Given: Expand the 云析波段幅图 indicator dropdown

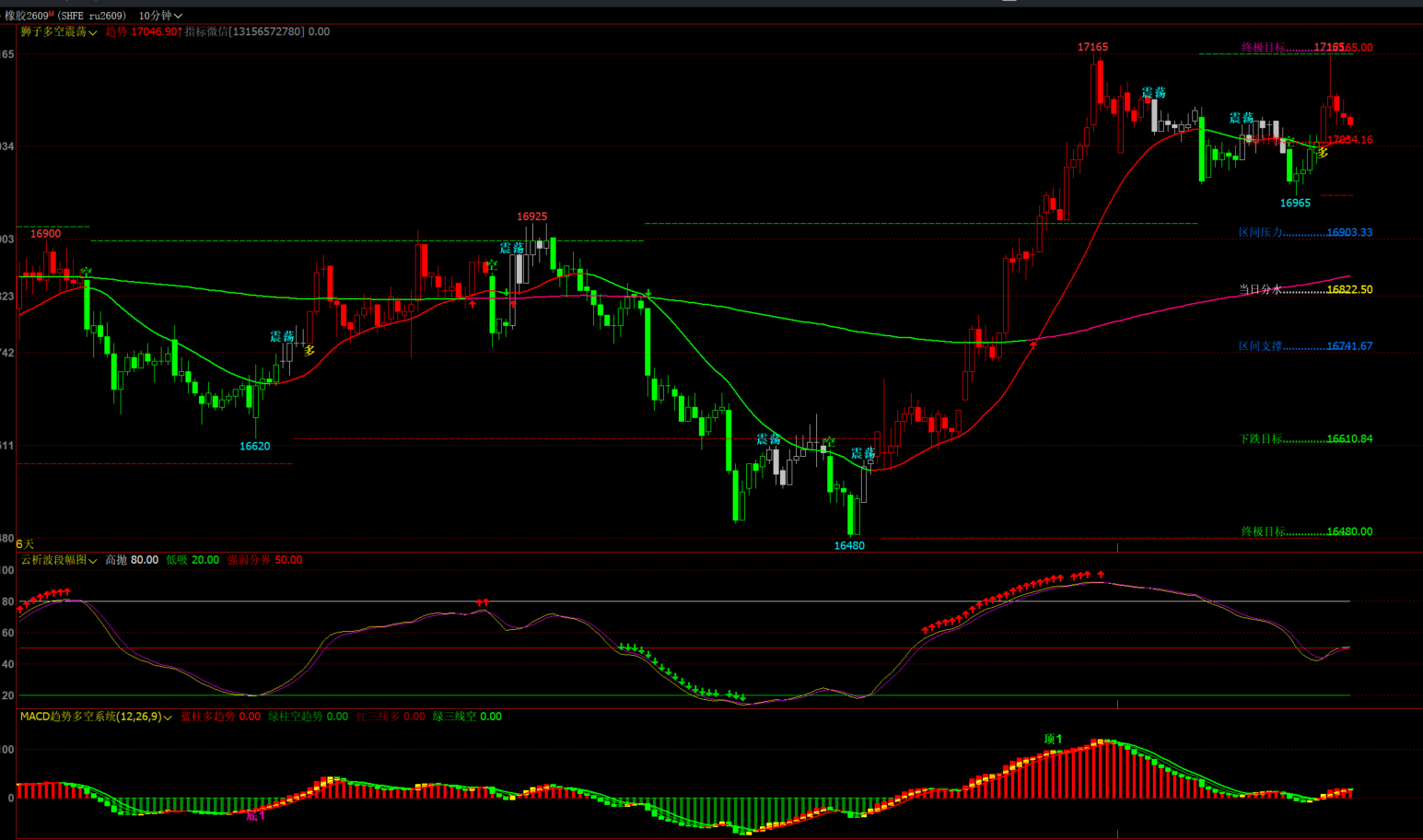Looking at the screenshot, I should (59, 560).
